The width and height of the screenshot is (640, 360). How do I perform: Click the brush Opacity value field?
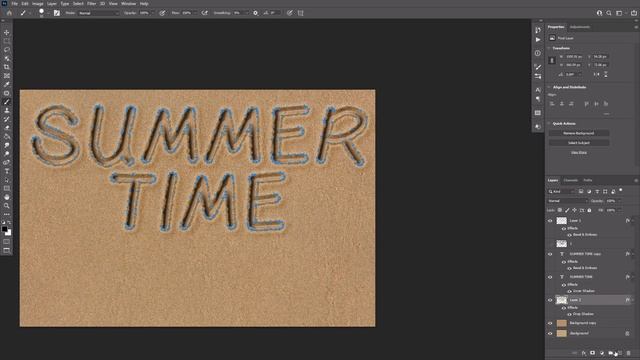[144, 13]
